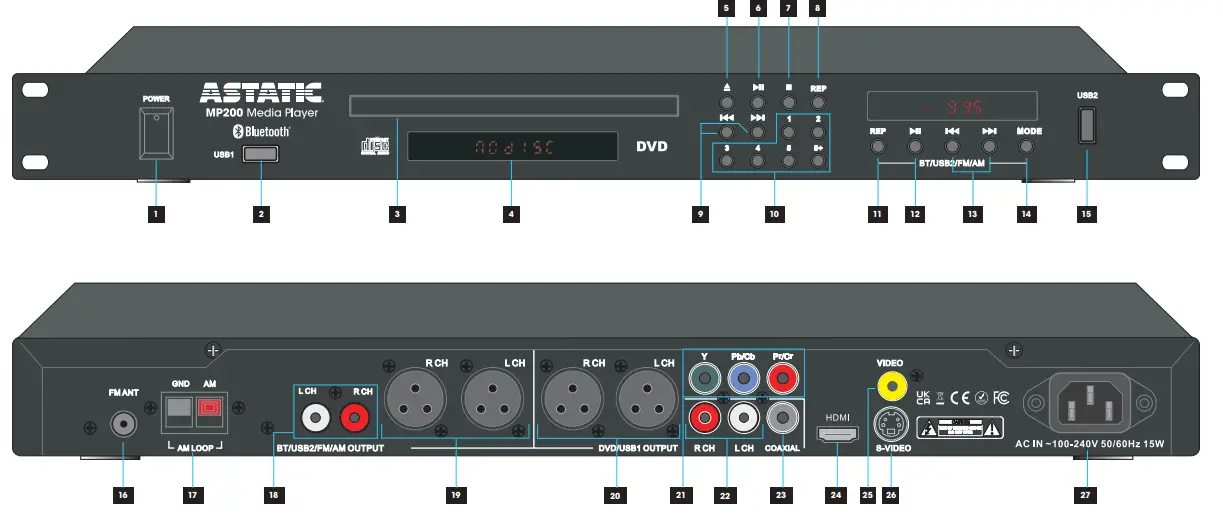Click the compact disc logo
Screen dimensions: 1223x521
[374, 147]
